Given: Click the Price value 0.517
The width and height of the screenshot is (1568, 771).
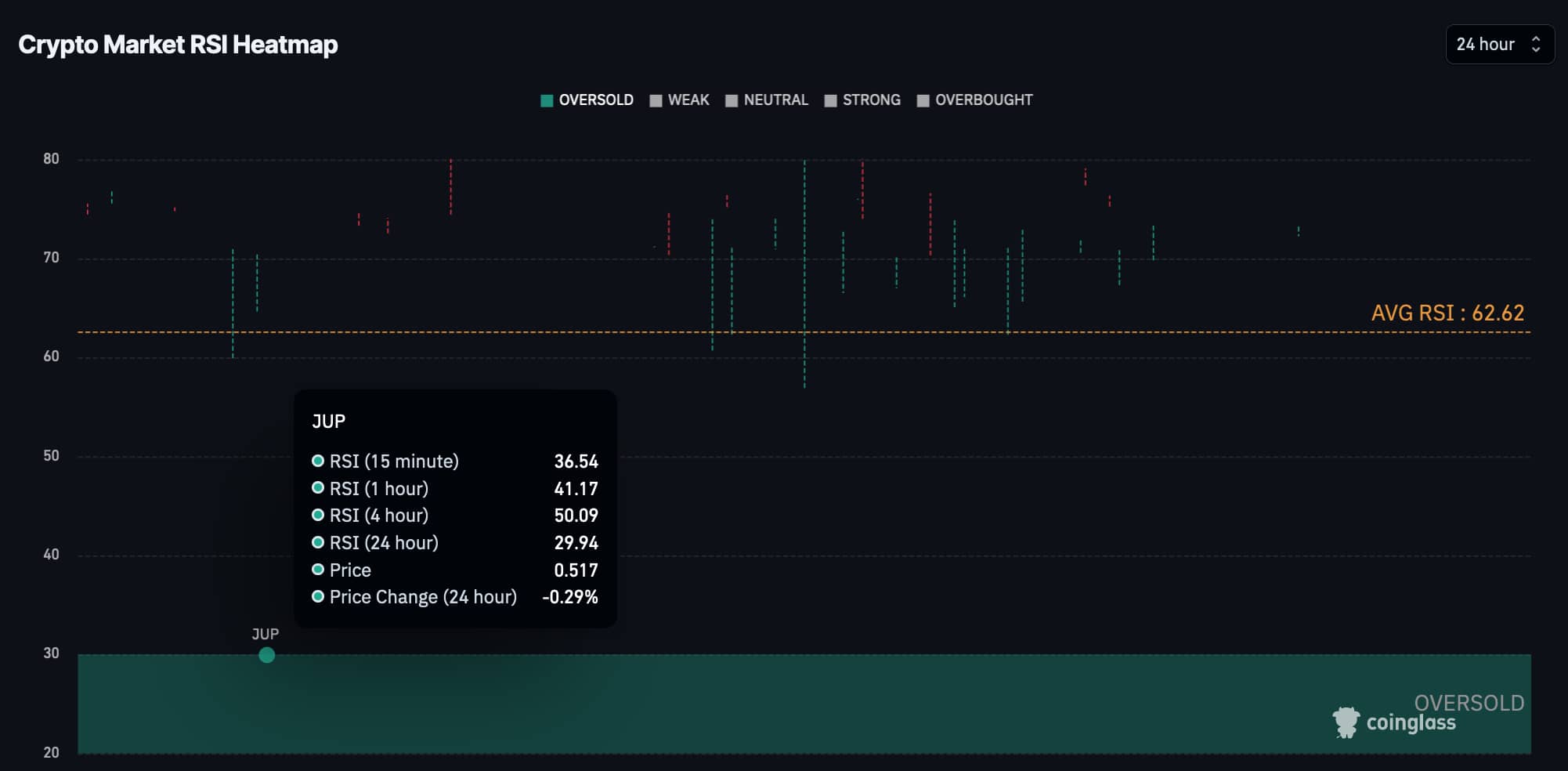Looking at the screenshot, I should pos(576,570).
